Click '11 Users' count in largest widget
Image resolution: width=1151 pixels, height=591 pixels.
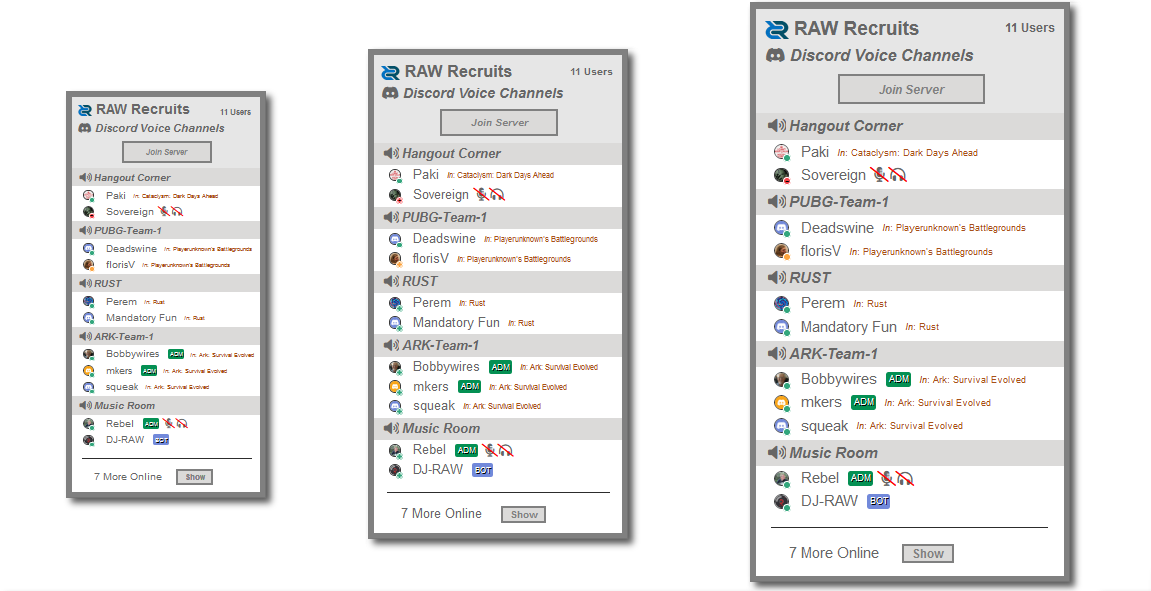point(1030,28)
